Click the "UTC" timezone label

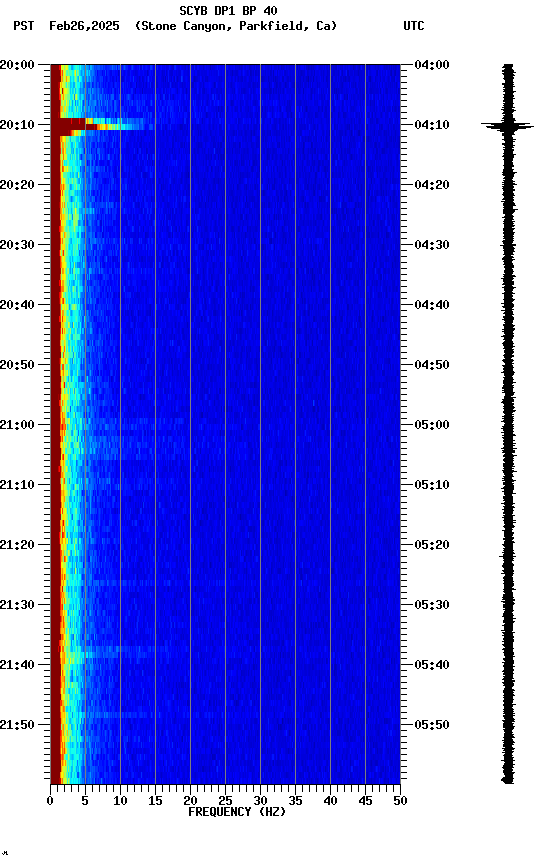pyautogui.click(x=414, y=26)
